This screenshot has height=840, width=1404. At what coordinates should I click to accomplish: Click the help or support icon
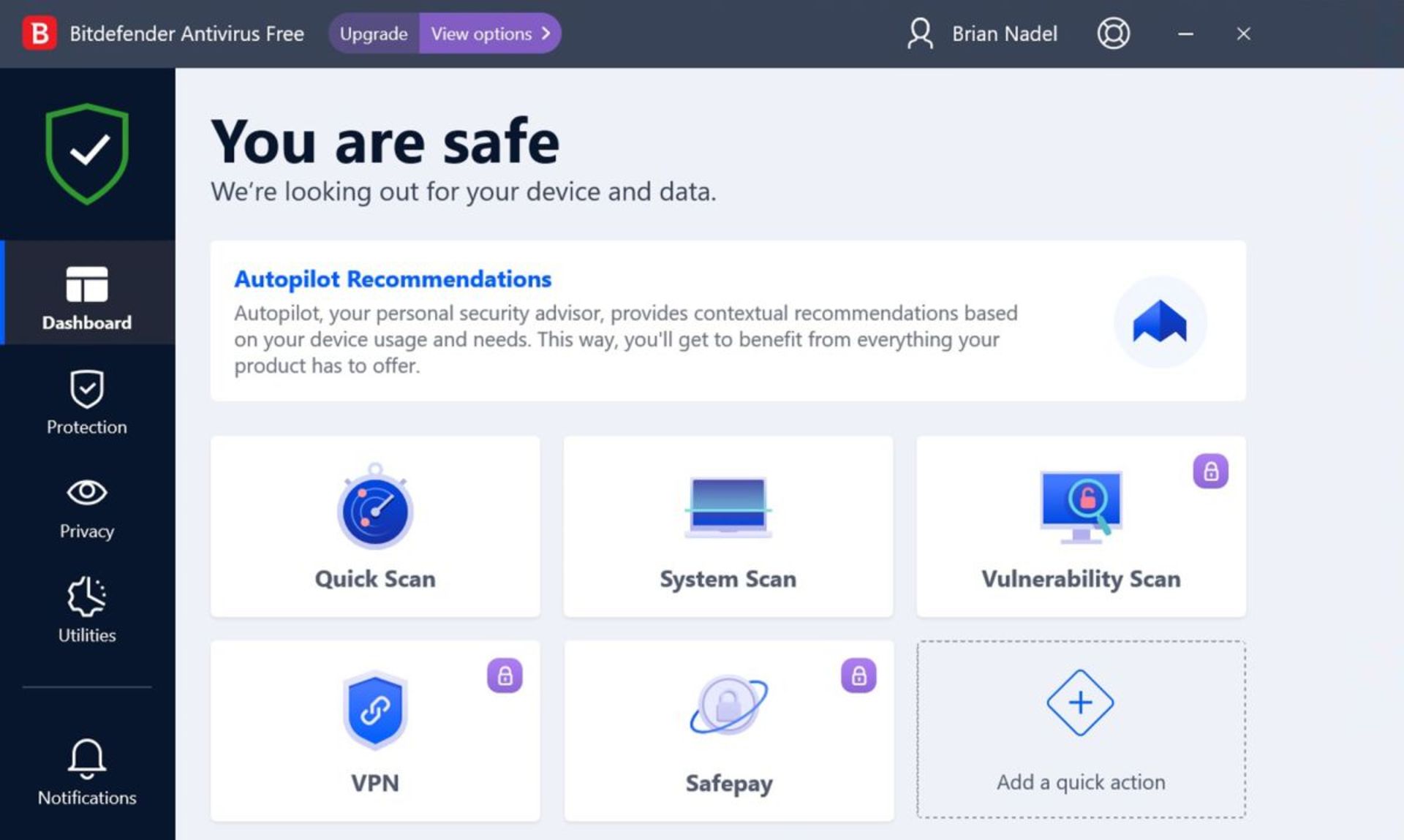(x=1112, y=33)
